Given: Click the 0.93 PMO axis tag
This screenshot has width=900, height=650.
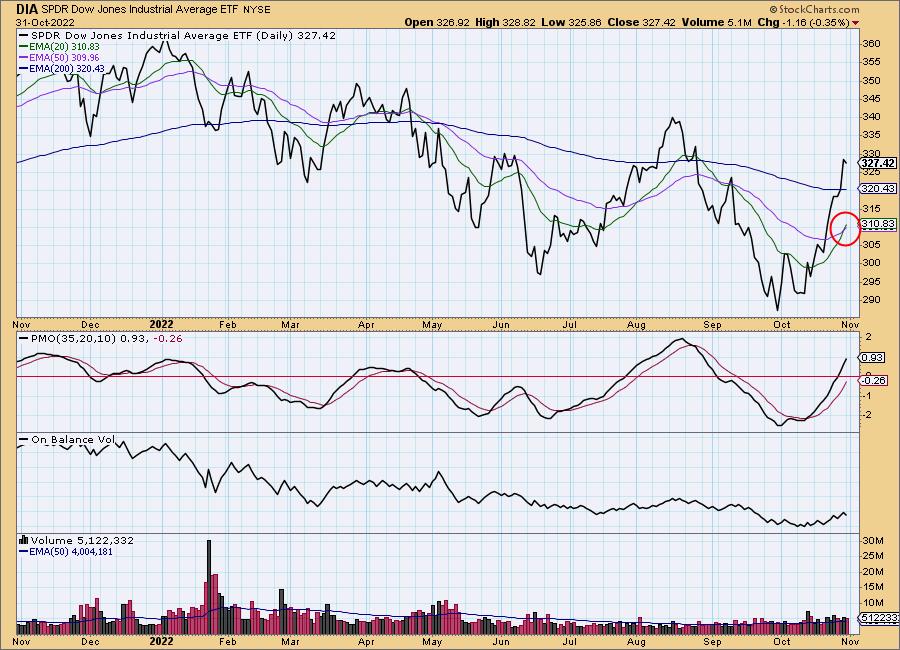Looking at the screenshot, I should 872,357.
